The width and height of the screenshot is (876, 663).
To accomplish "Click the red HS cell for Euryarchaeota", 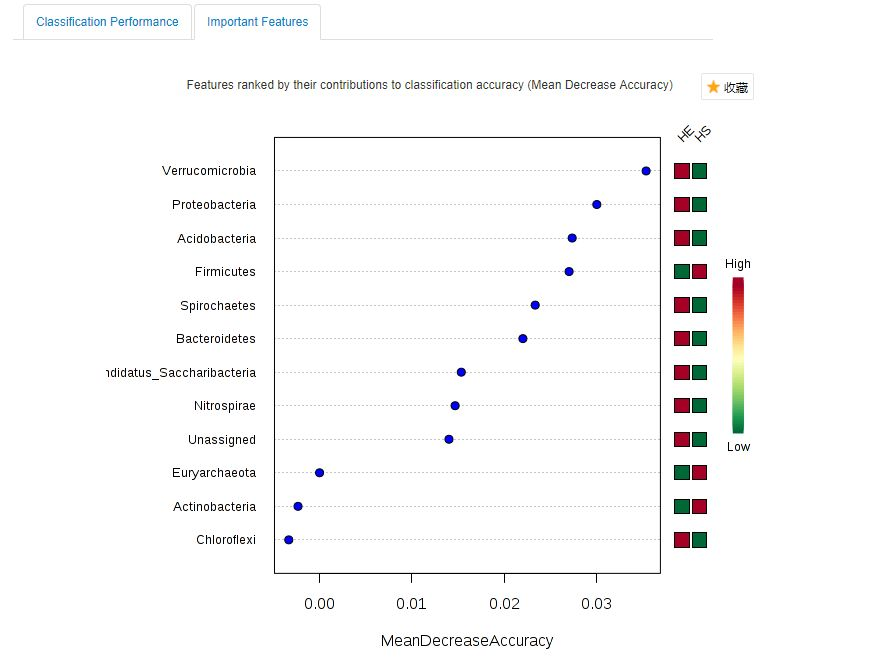I will (699, 472).
